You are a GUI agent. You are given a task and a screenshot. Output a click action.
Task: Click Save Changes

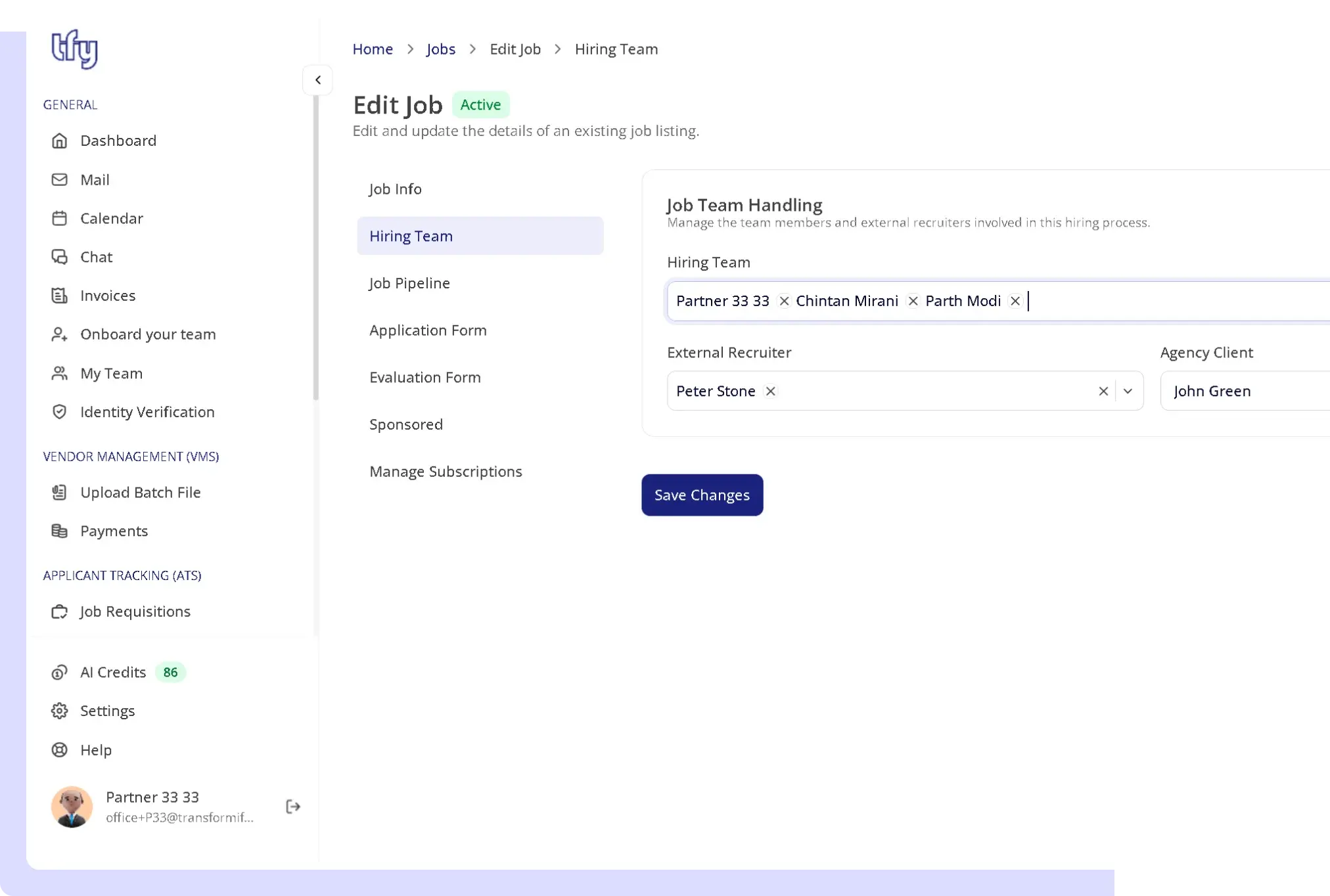tap(702, 495)
